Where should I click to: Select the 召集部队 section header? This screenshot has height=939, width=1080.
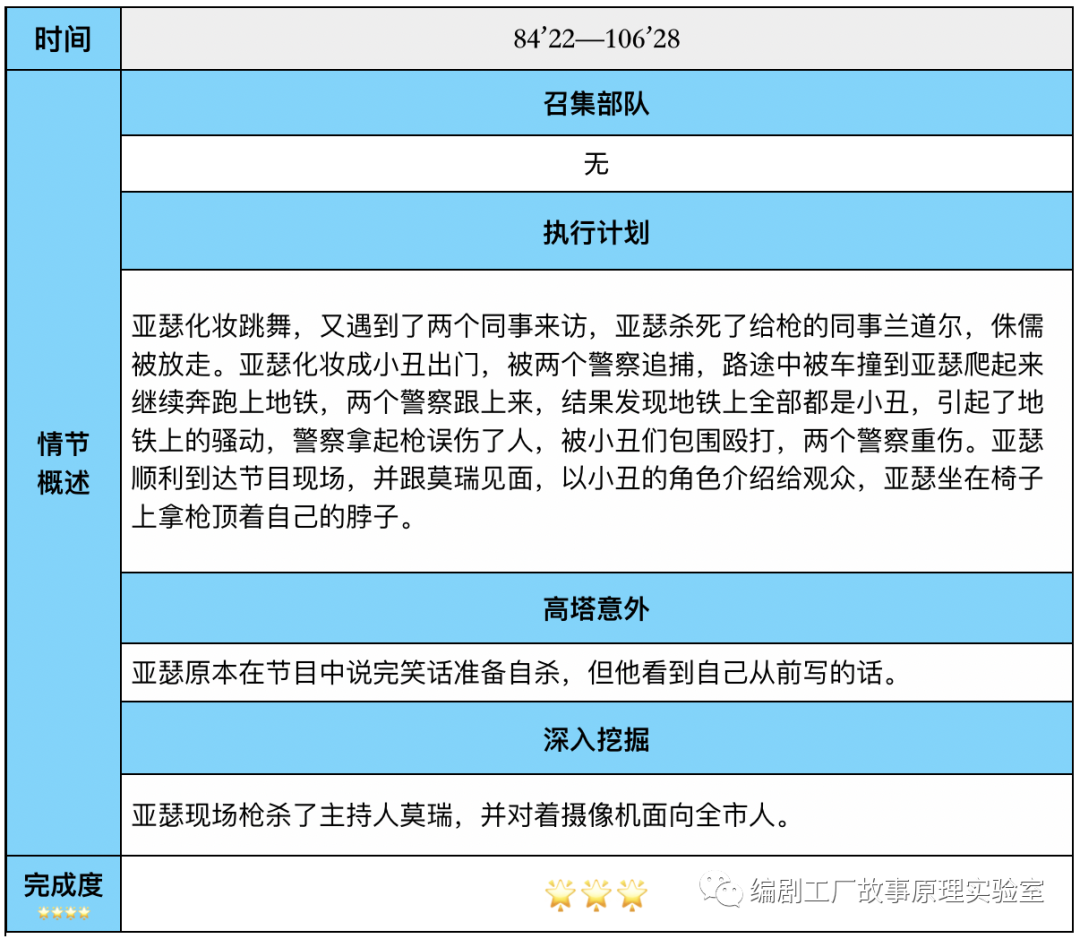(x=597, y=105)
